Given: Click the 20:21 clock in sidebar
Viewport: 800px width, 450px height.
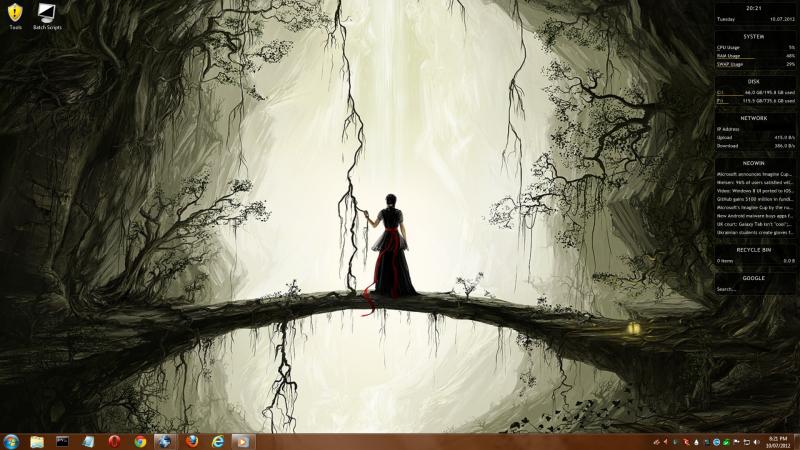Looking at the screenshot, I should [x=754, y=8].
